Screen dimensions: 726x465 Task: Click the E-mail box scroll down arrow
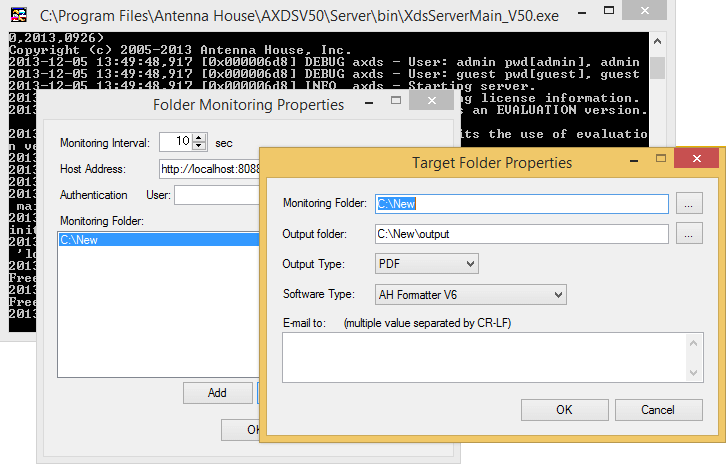(693, 372)
